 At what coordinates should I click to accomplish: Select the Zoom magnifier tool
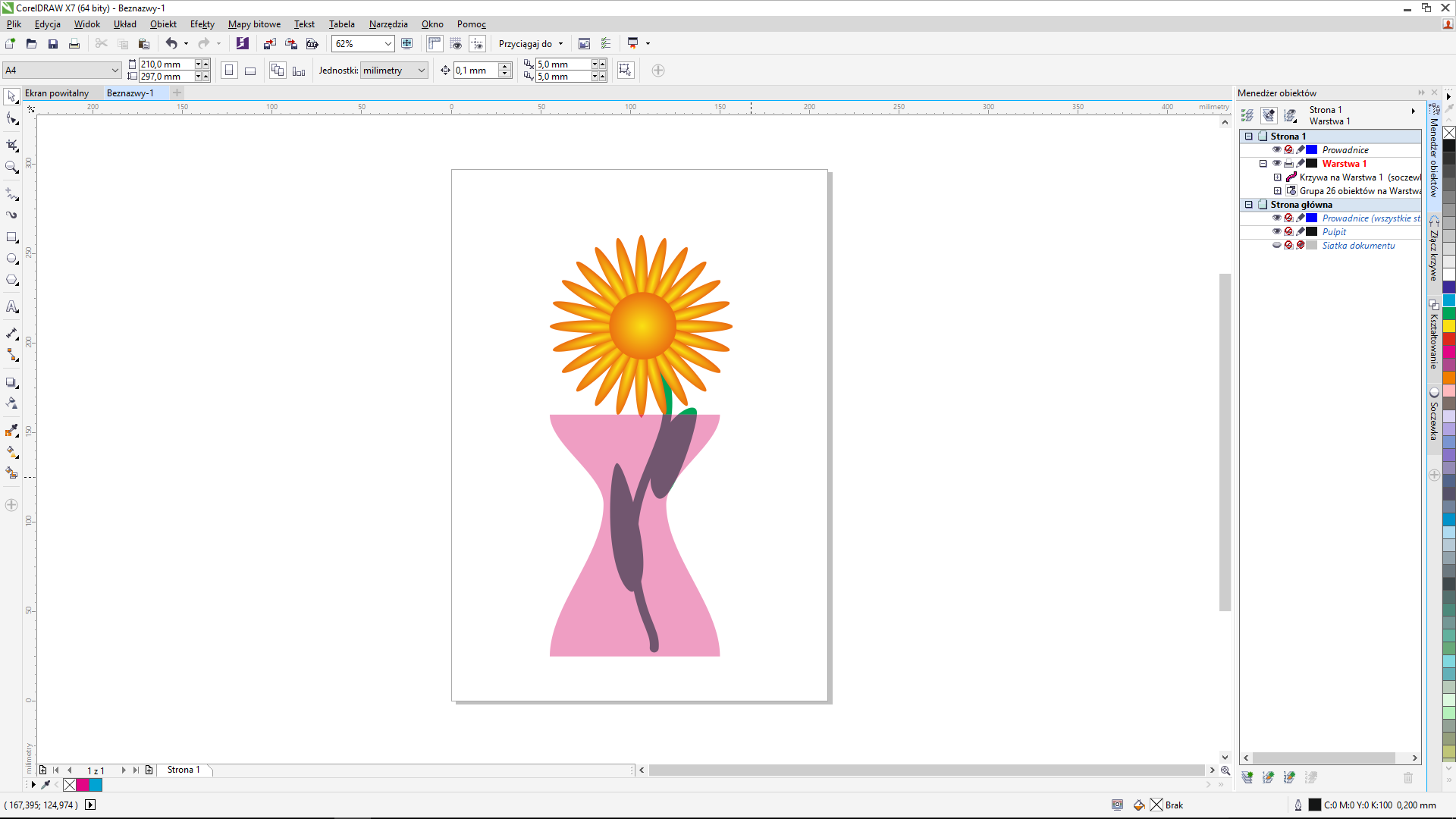pos(12,167)
